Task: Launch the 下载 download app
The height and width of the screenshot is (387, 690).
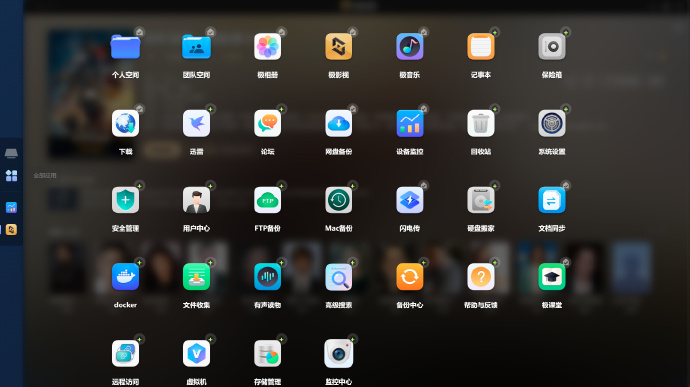Action: [x=125, y=124]
